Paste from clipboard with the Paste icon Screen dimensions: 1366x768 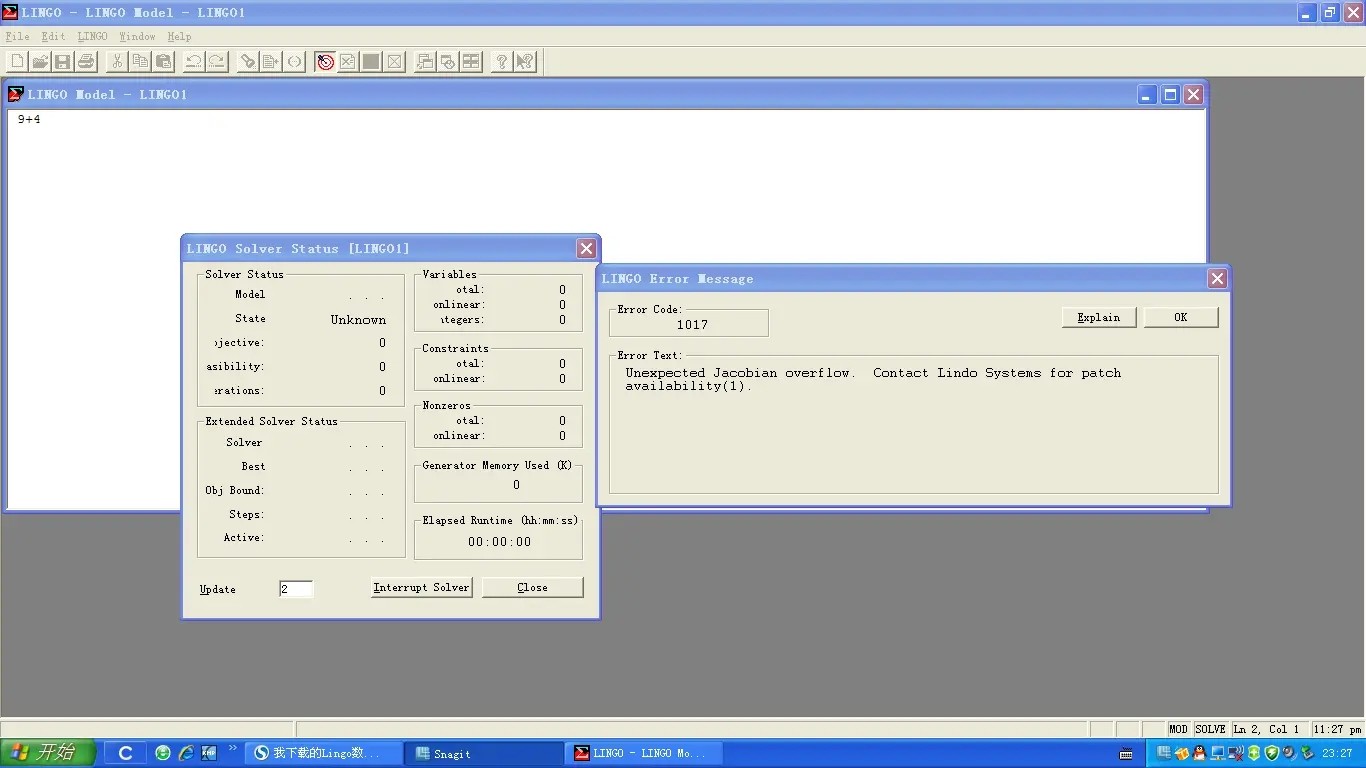163,62
